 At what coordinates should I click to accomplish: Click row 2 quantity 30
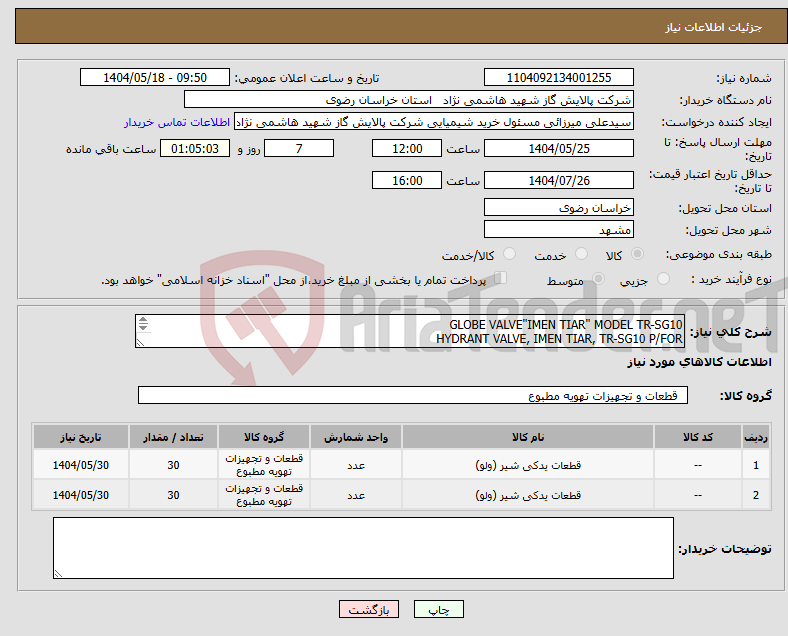coord(173,495)
